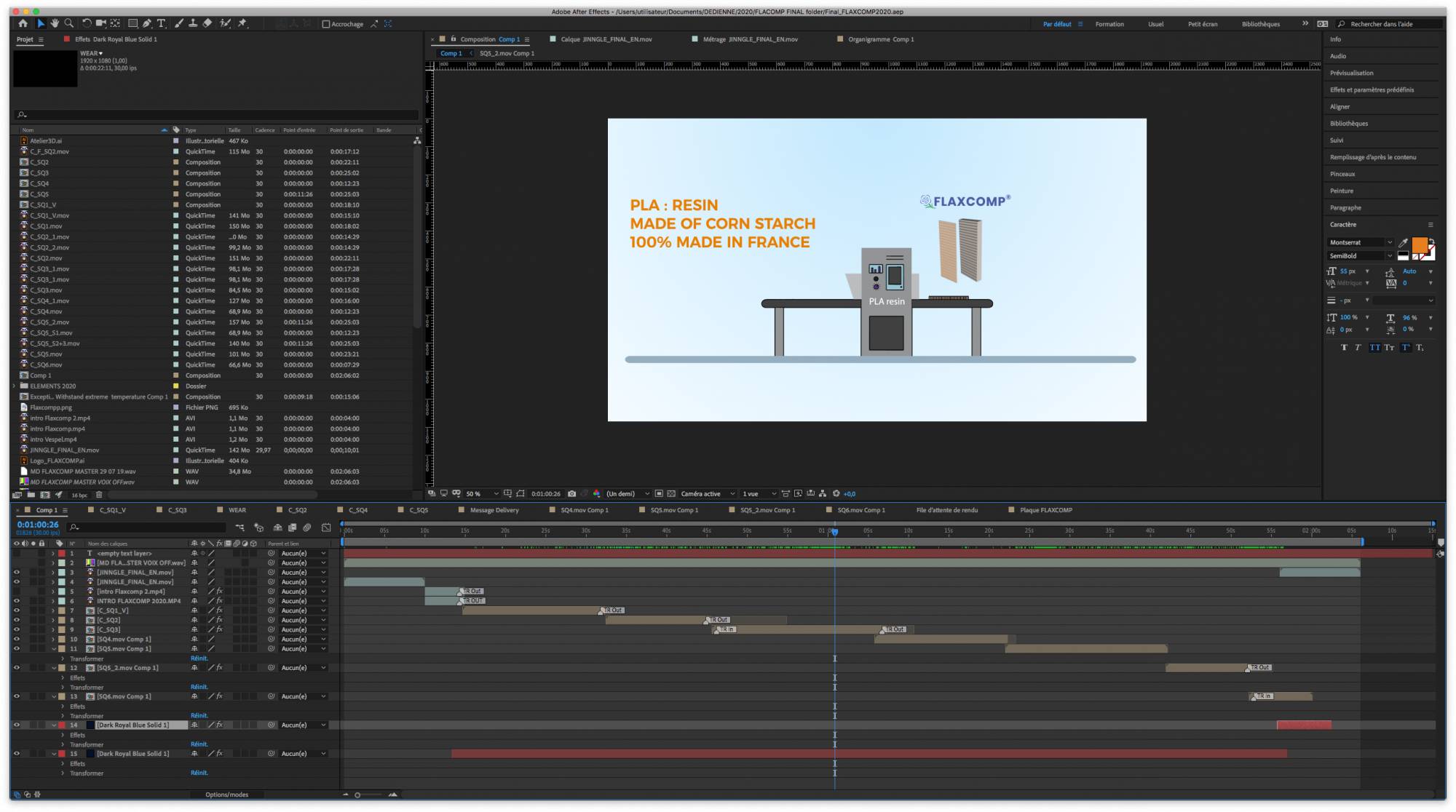Switch to the C_SQ4 timeline tab
Viewport: 1456px width, 812px height.
(x=357, y=510)
